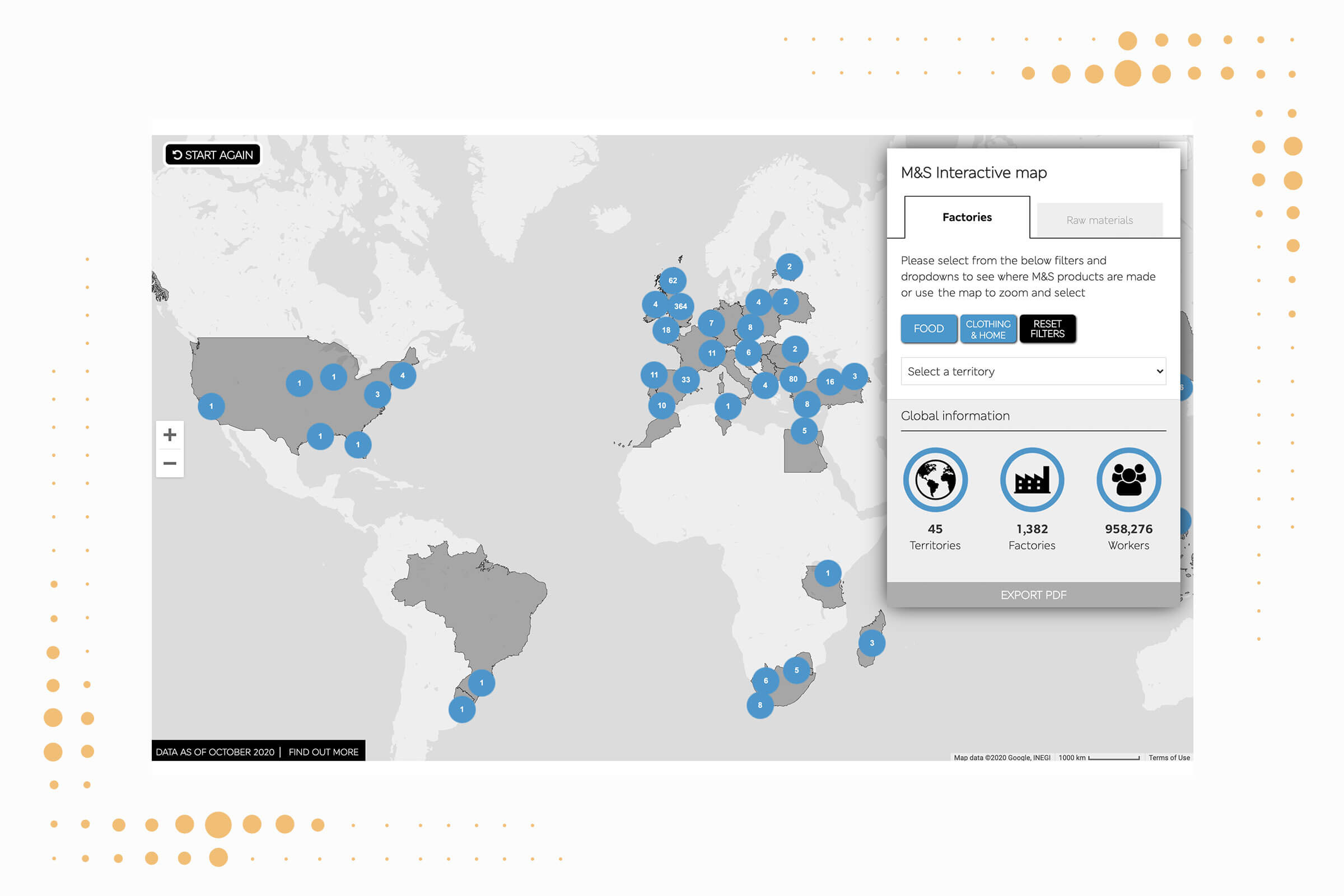The width and height of the screenshot is (1344, 896).
Task: Click the 33 cluster marker over Spain
Action: click(685, 380)
